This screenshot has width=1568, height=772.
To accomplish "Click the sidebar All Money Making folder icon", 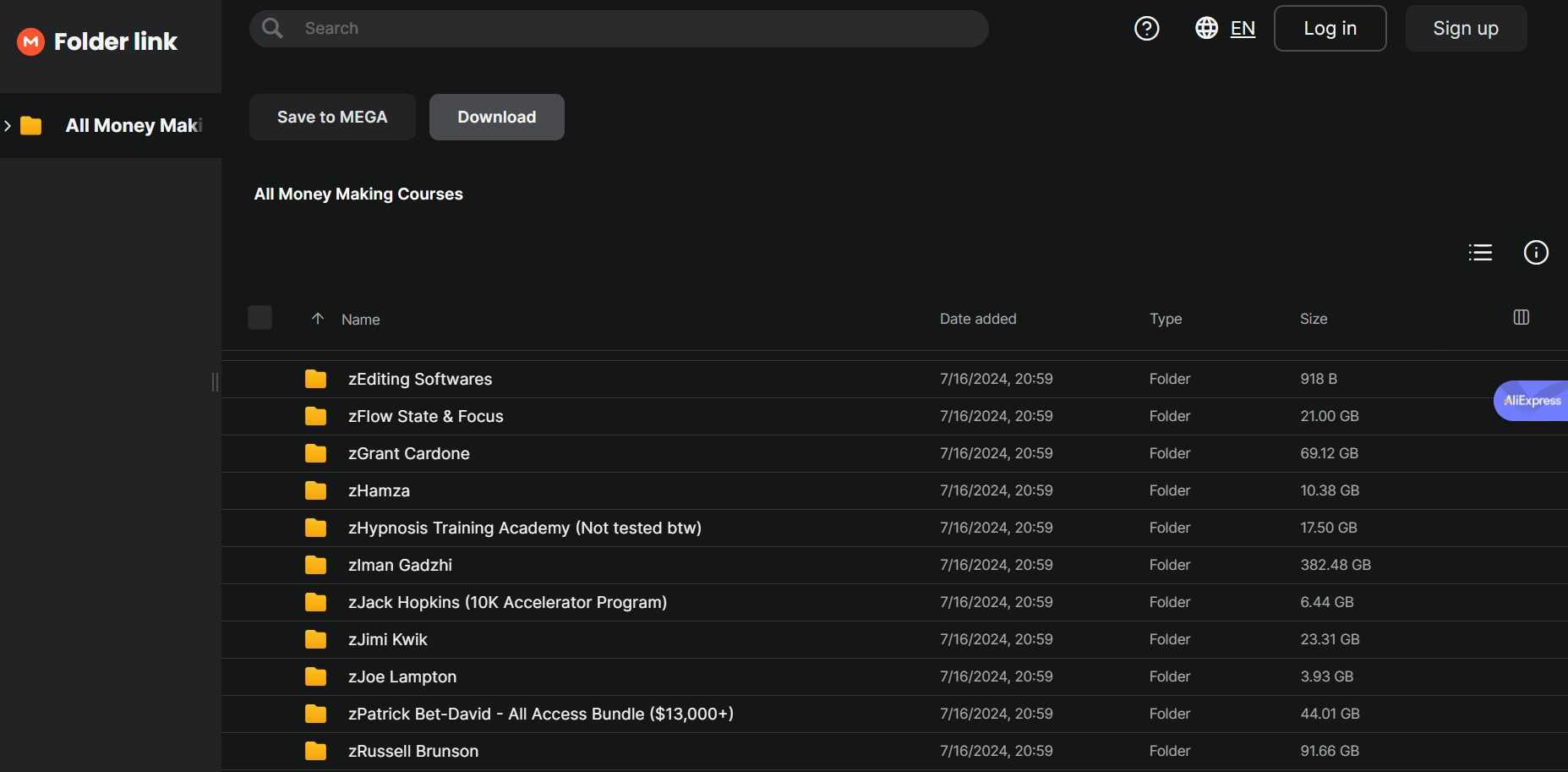I will 30,125.
